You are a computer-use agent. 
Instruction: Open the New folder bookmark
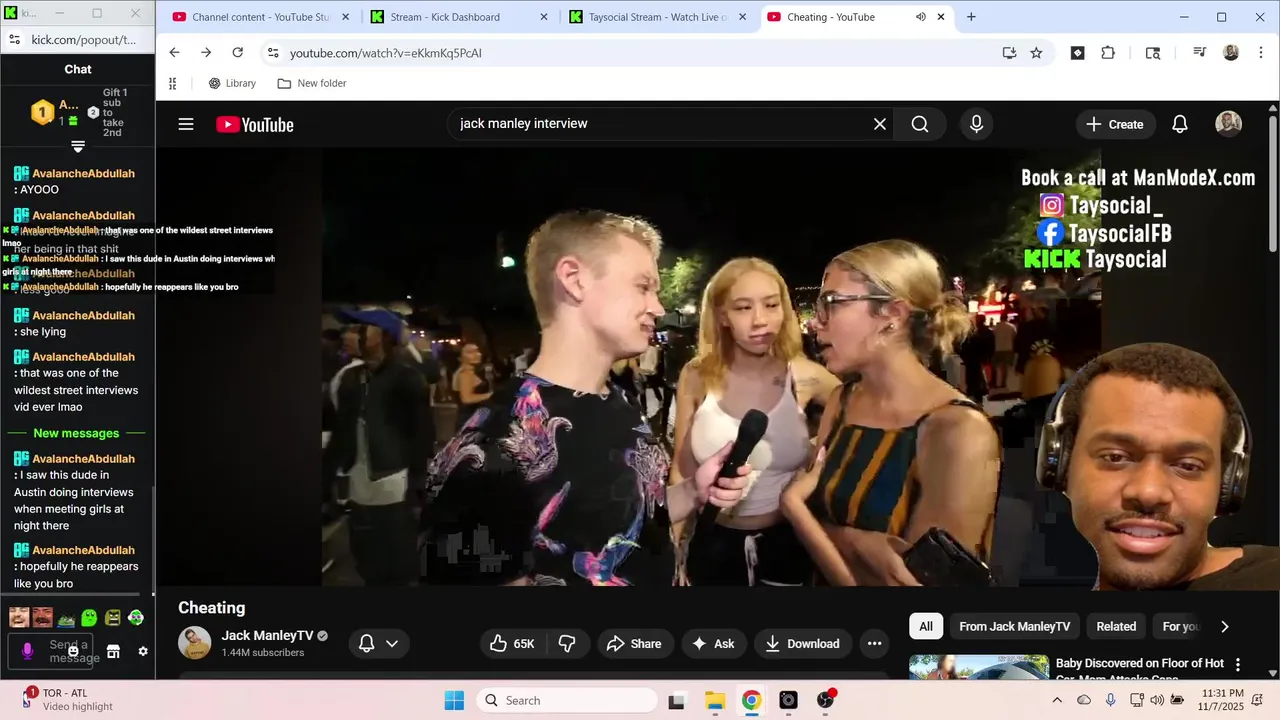click(x=312, y=84)
